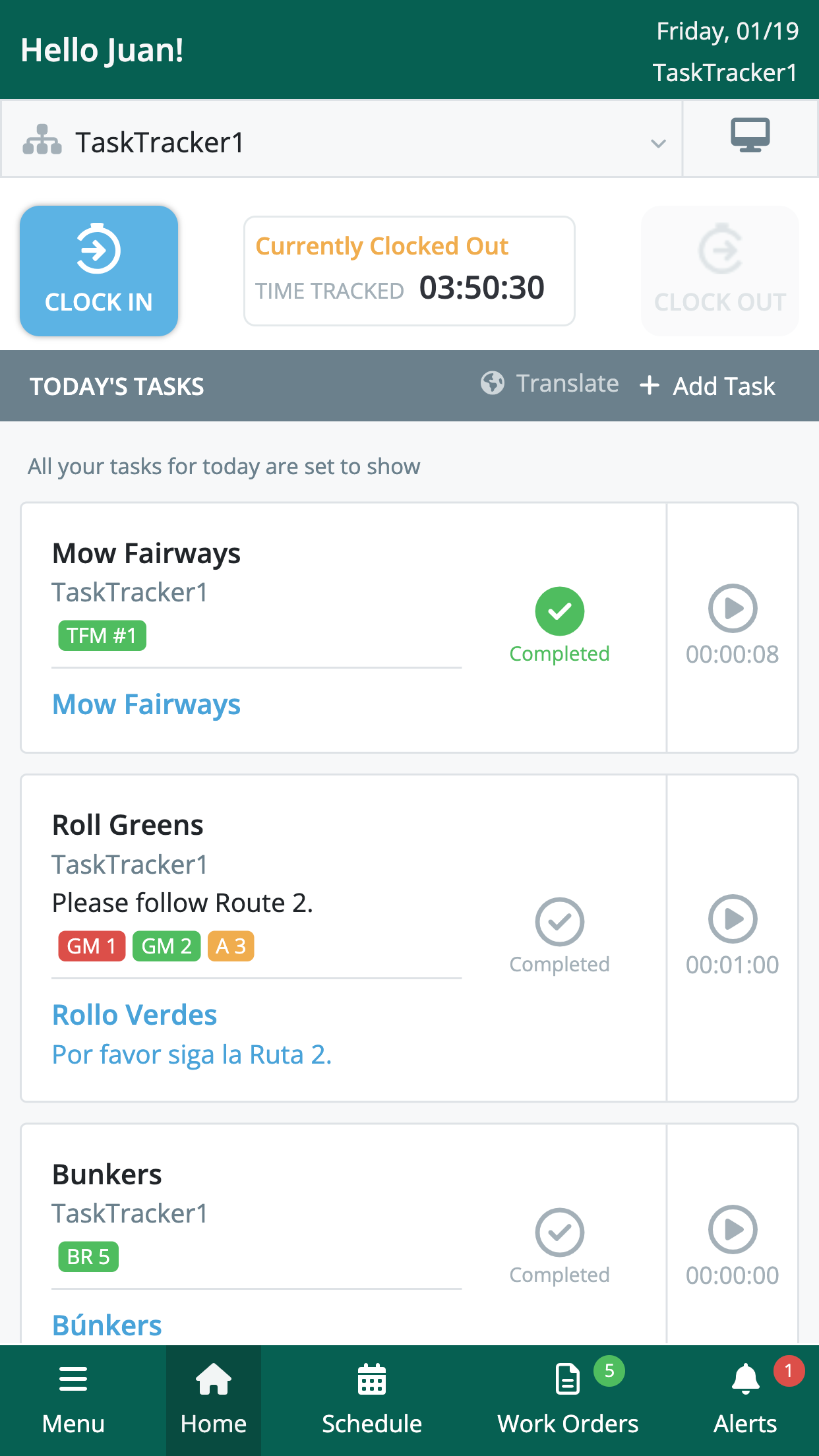This screenshot has height=1456, width=819.
Task: Start timer for Mow Fairways task
Action: click(732, 608)
